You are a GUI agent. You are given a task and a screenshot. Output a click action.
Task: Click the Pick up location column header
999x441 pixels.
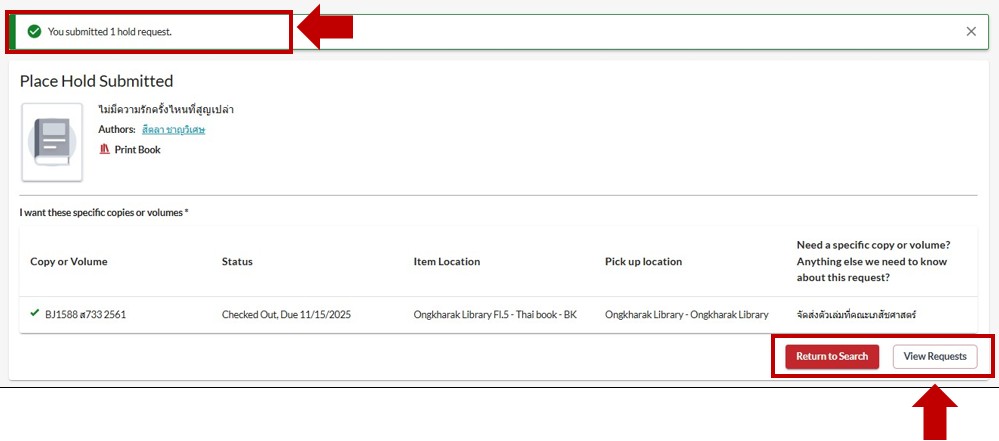point(643,262)
